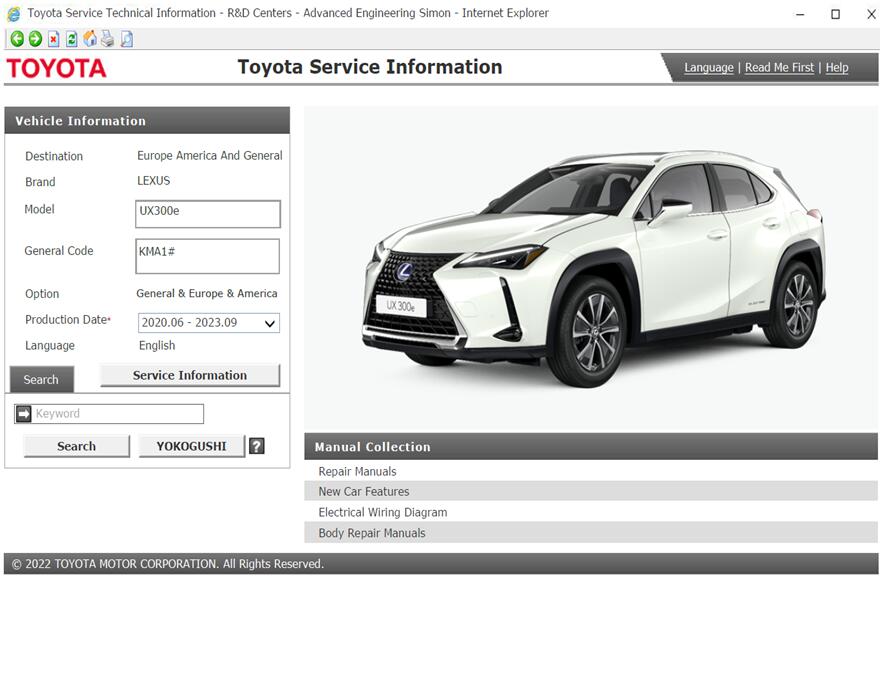Maximize the Internet Explorer window
This screenshot has height=676, width=882.
pos(835,15)
